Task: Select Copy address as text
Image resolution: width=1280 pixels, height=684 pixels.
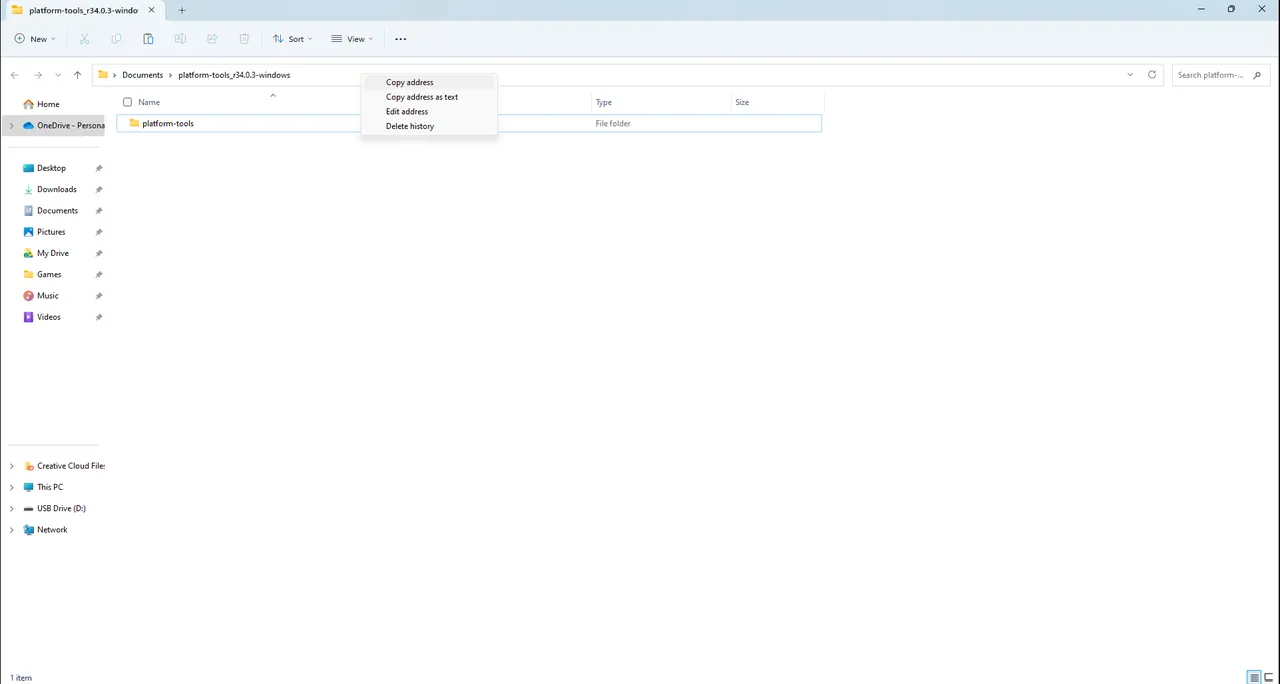Action: (x=422, y=97)
